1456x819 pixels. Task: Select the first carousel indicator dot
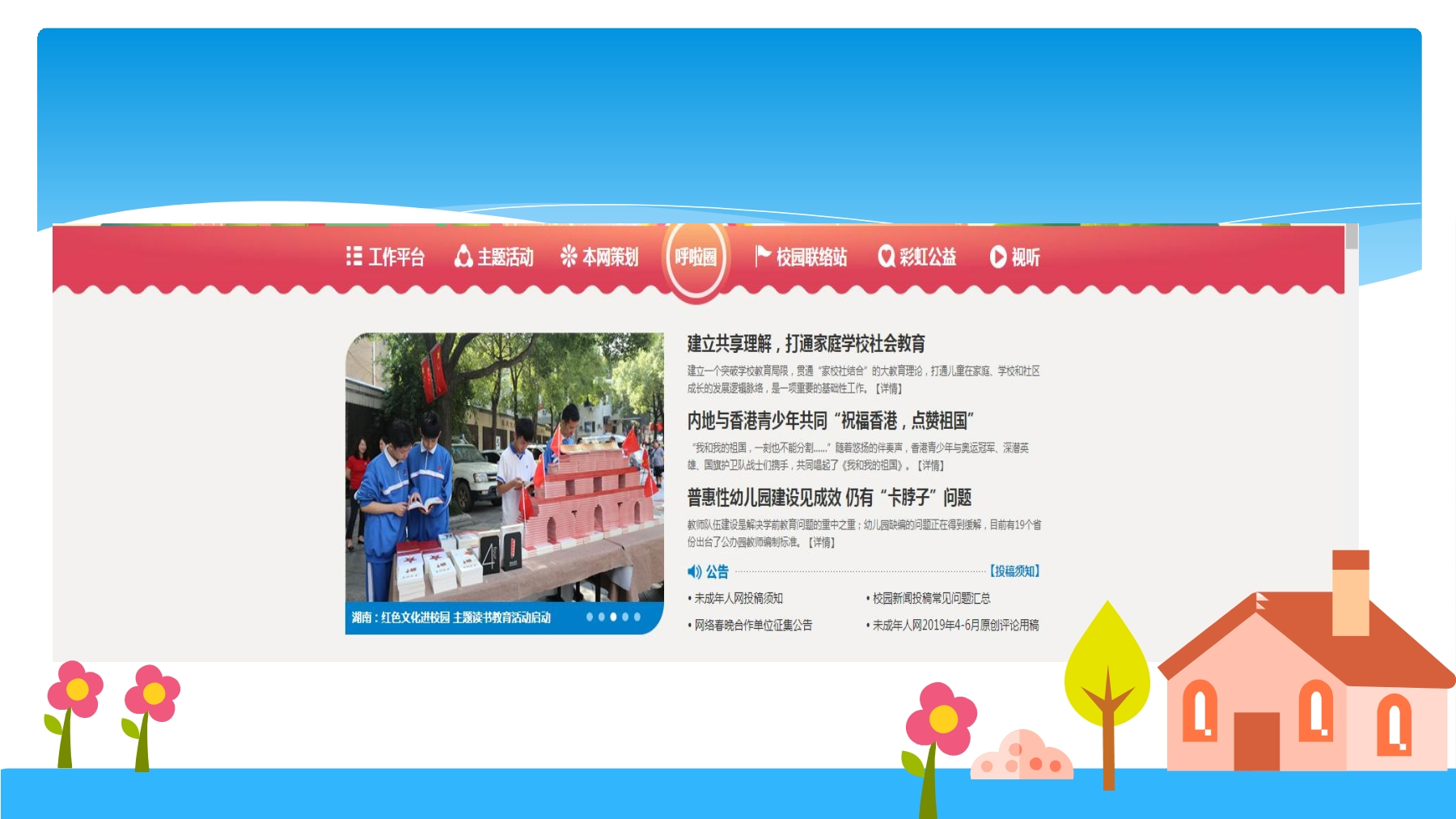pos(590,617)
